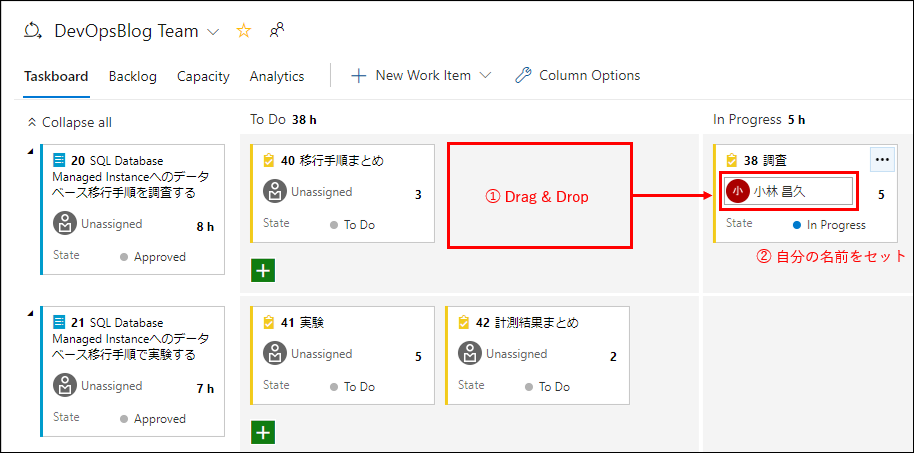
Task: Click Unassigned avatar on task 40
Action: pyautogui.click(x=275, y=192)
